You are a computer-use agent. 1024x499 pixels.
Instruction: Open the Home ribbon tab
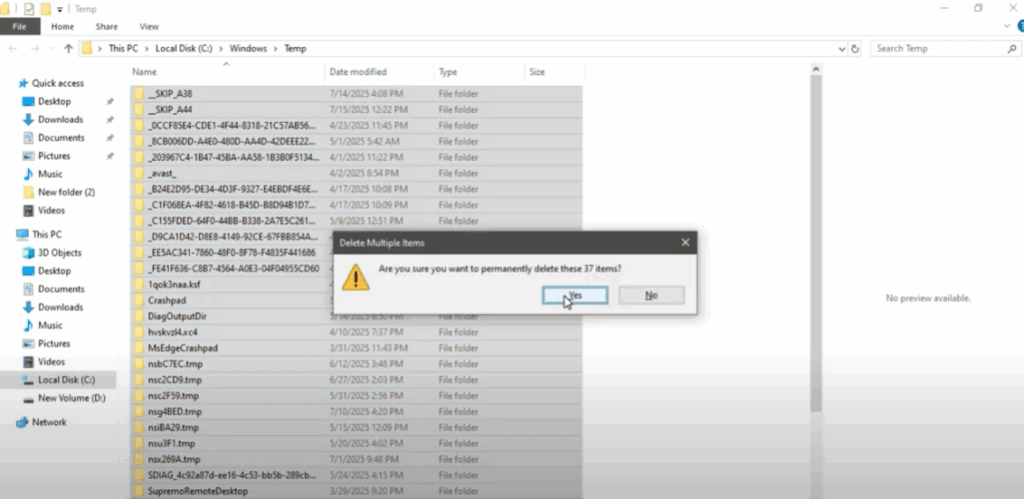point(63,27)
